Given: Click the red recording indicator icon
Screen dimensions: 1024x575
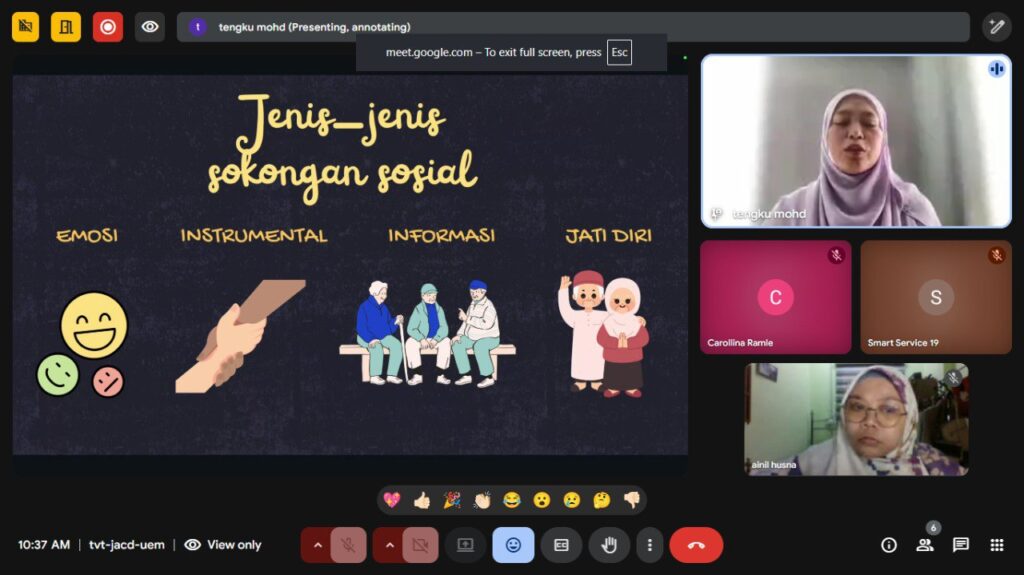Looking at the screenshot, I should tap(108, 27).
